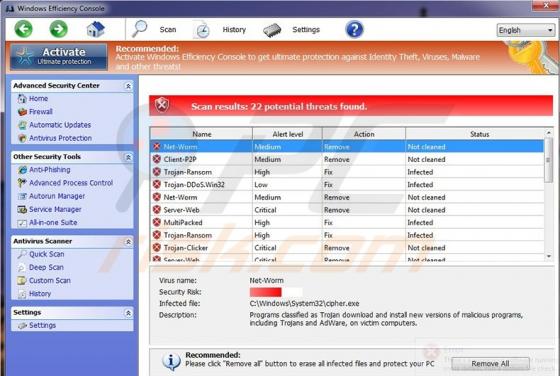This screenshot has width=560, height=376.
Task: Open the Firewall link
Action: (41, 112)
